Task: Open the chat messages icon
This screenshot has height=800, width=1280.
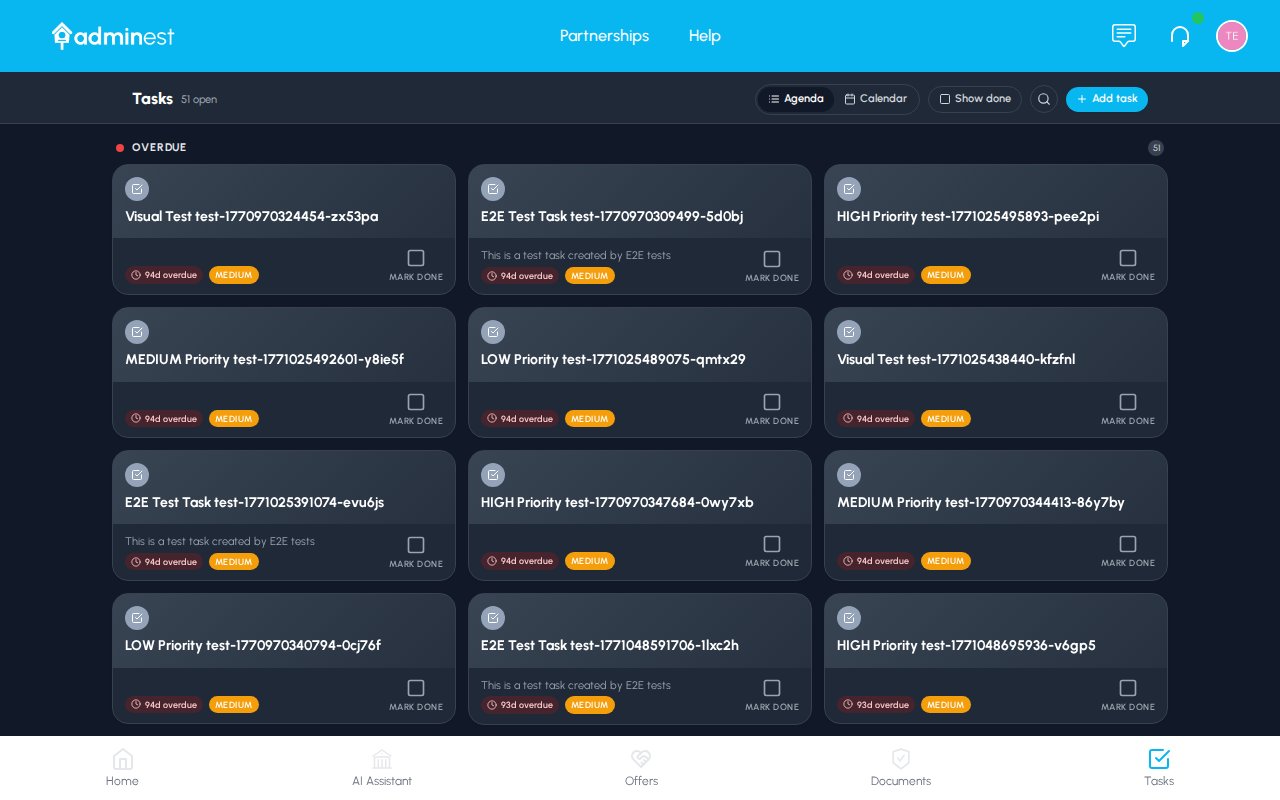Action: pos(1124,36)
